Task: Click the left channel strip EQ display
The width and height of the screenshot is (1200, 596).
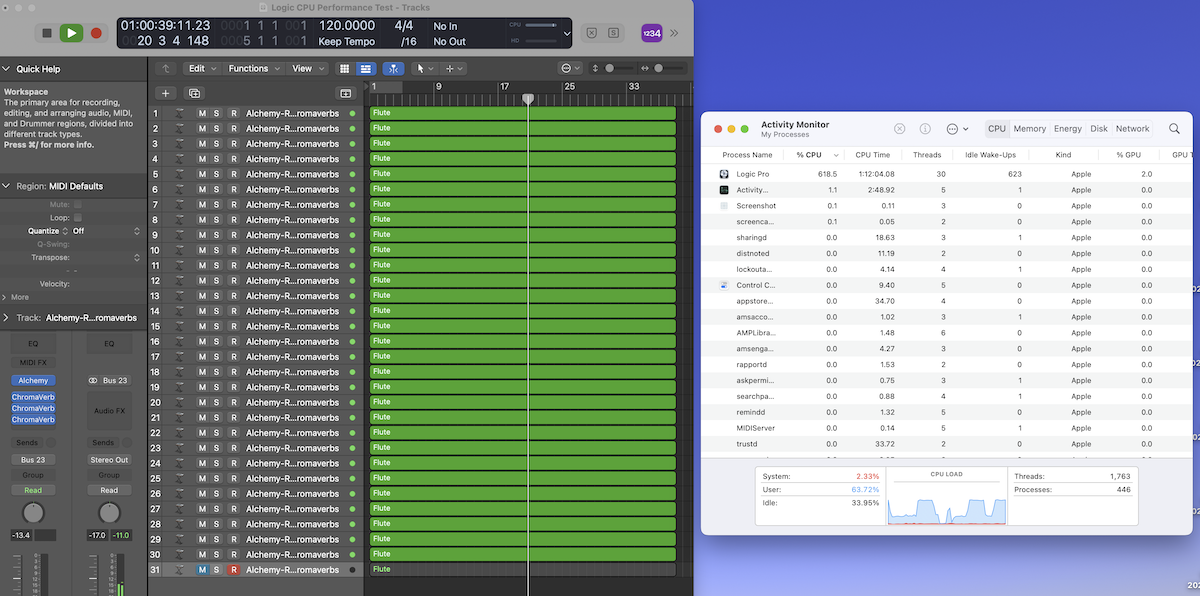Action: point(33,343)
